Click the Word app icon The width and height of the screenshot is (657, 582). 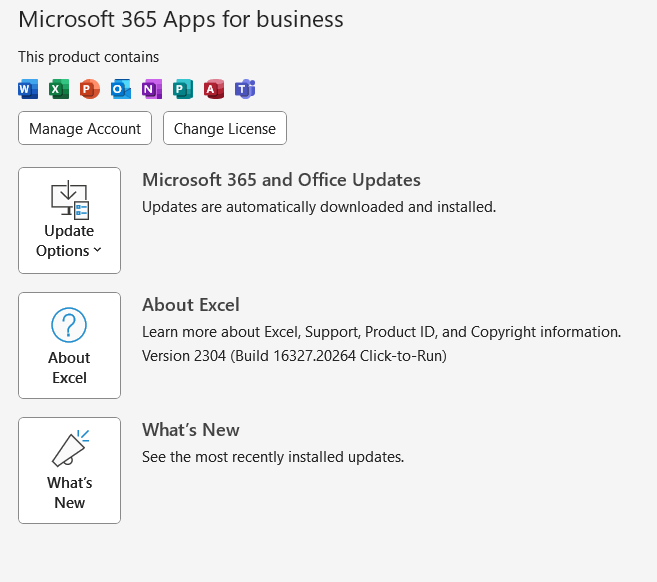pos(28,89)
